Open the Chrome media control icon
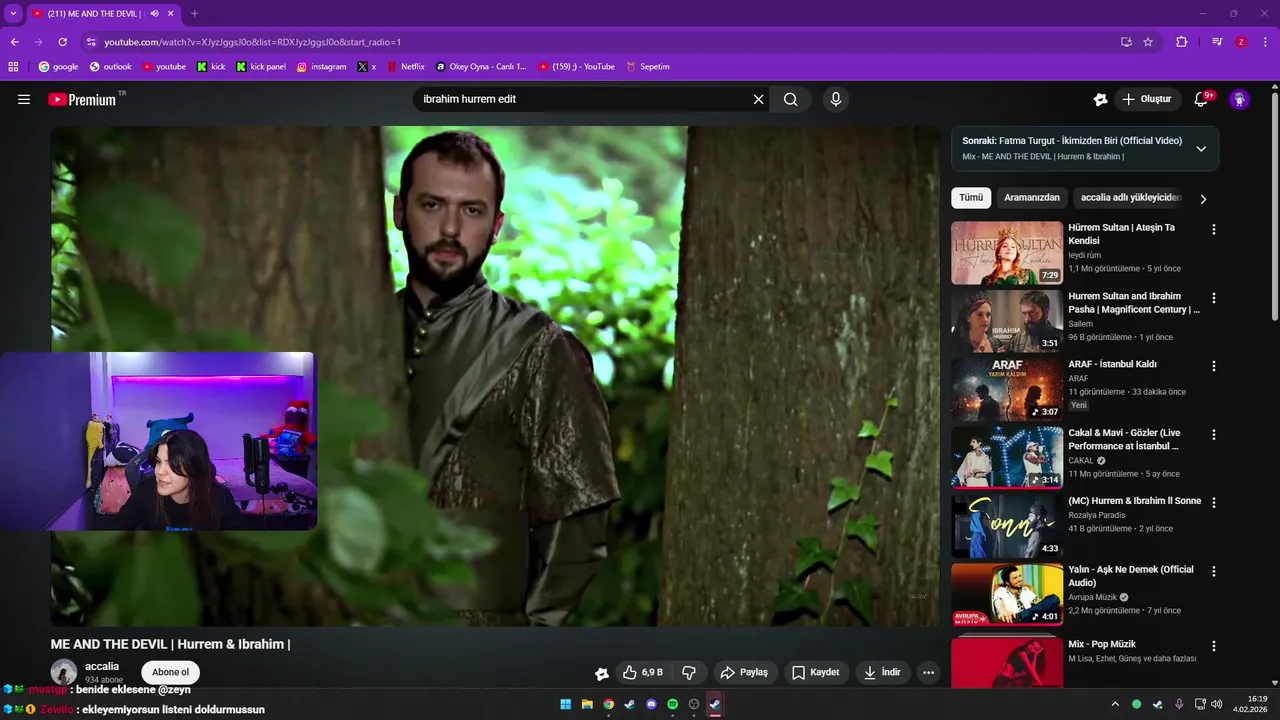1280x720 pixels. (1217, 42)
